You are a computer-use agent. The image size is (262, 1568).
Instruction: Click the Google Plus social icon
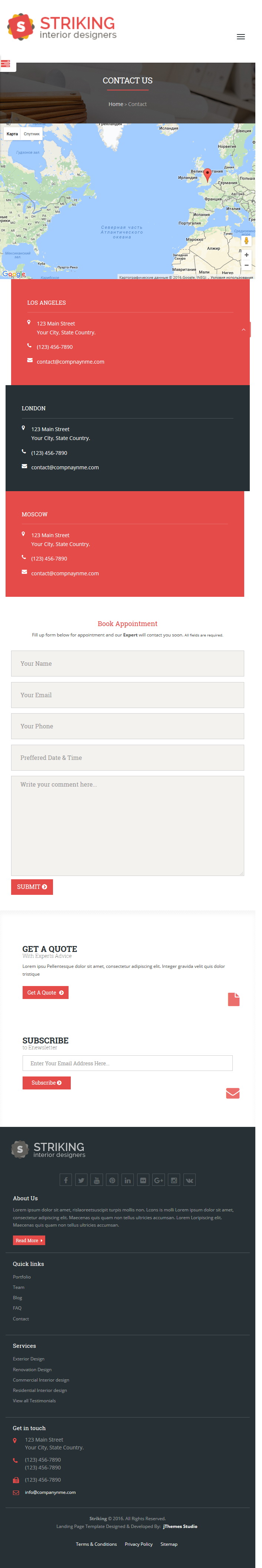pos(159,1180)
